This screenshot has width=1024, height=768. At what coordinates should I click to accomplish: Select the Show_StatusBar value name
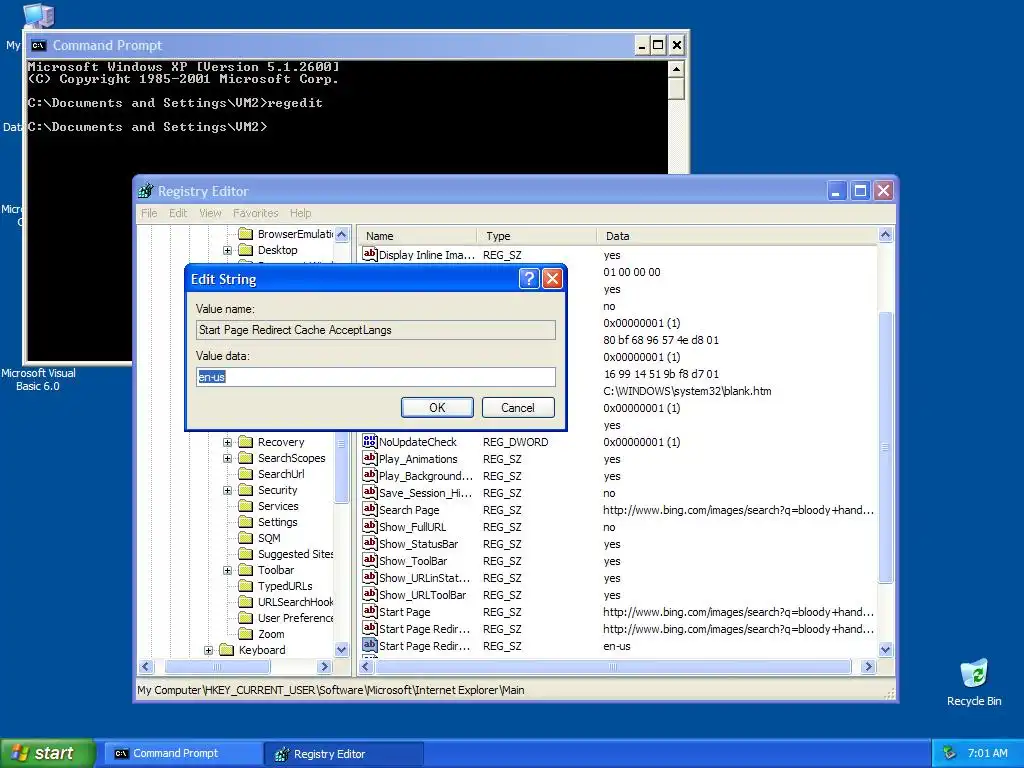(419, 544)
